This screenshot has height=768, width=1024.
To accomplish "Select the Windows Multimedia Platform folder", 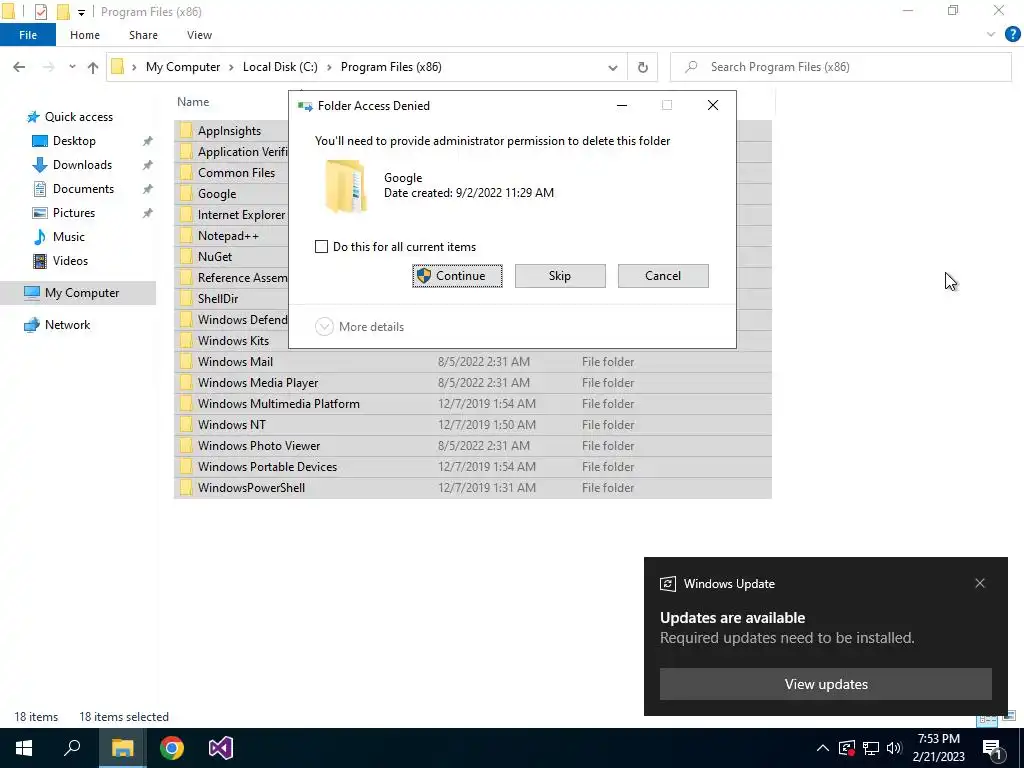I will point(473,404).
